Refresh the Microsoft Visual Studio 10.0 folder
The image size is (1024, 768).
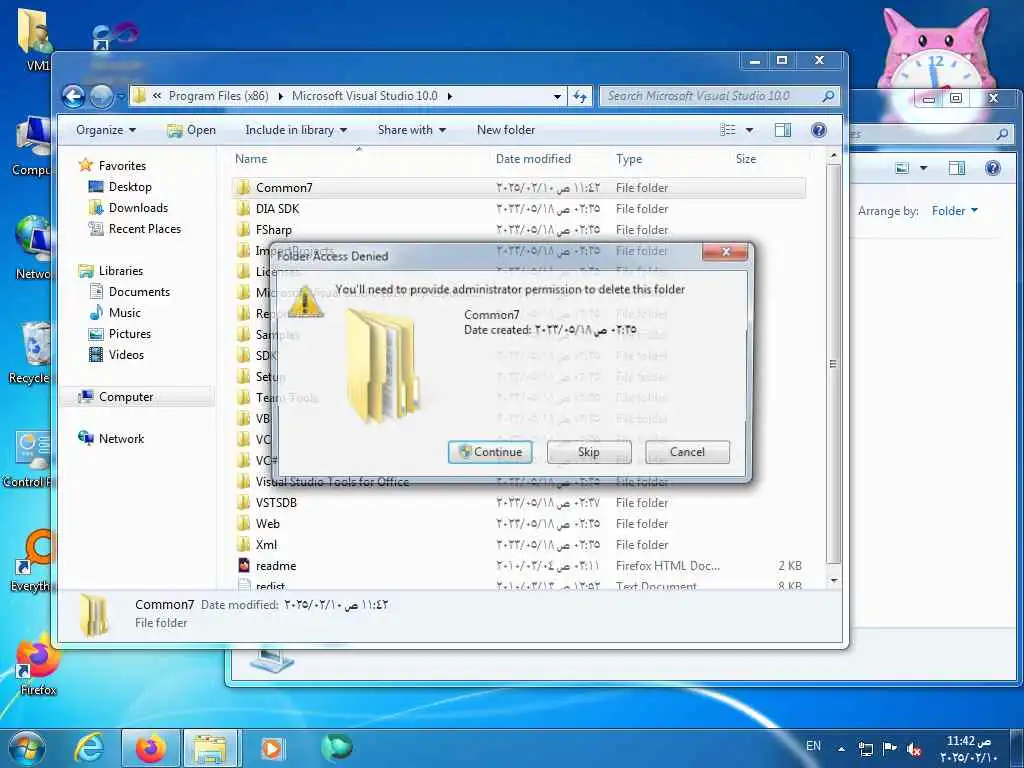coord(580,97)
